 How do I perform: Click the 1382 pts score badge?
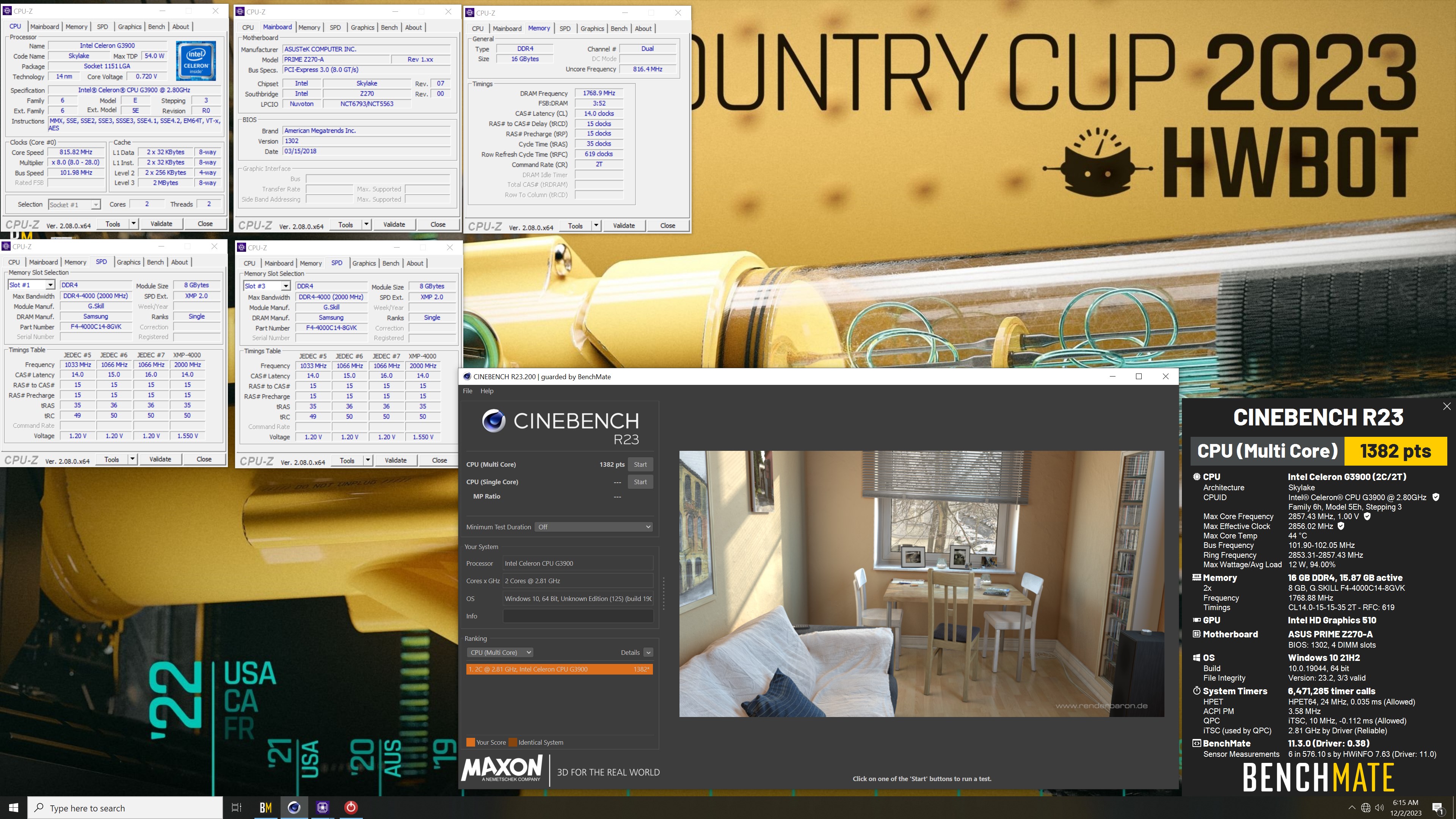point(1395,451)
